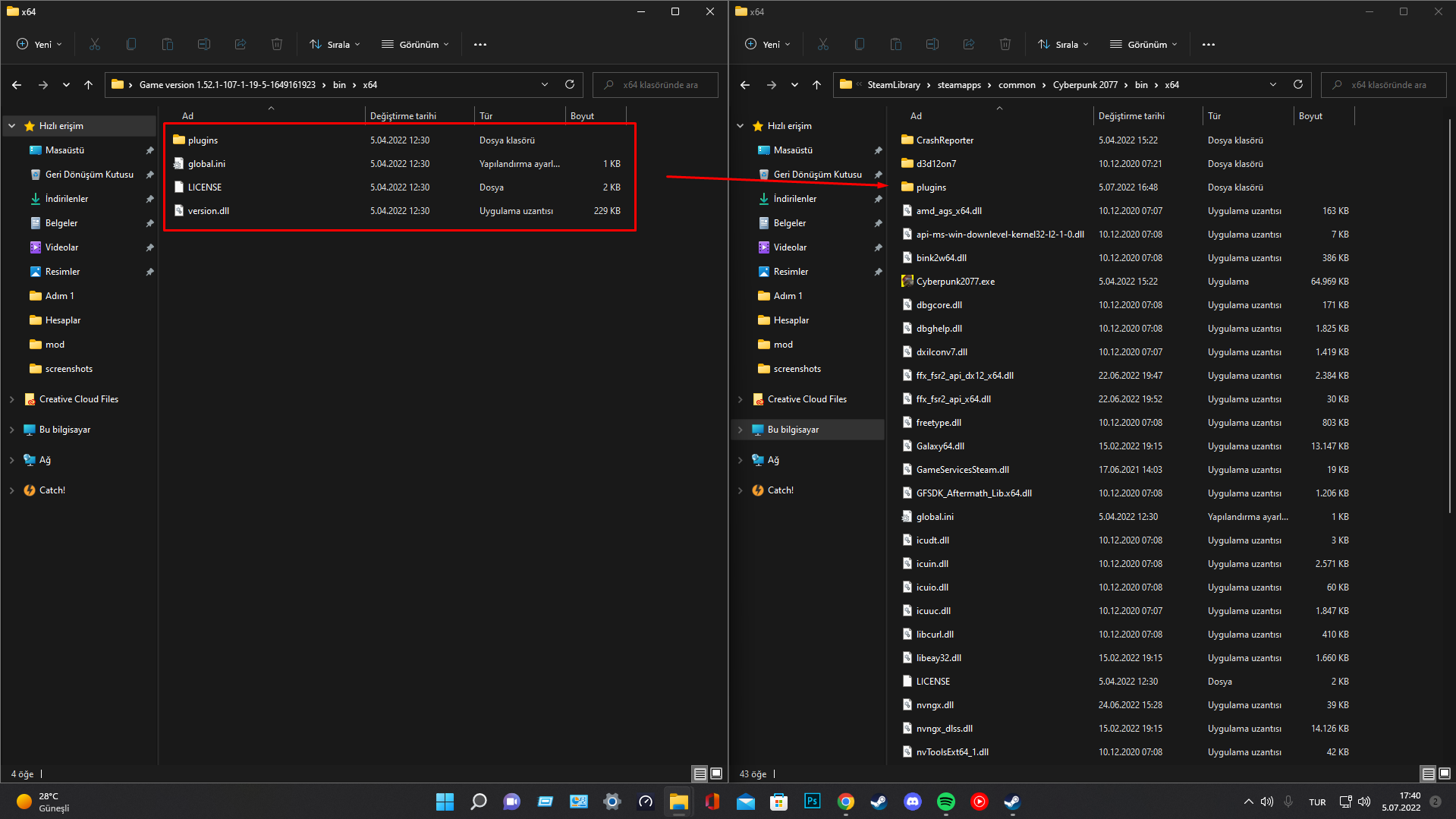1456x819 pixels.
Task: Go up one folder in left window
Action: (x=88, y=85)
